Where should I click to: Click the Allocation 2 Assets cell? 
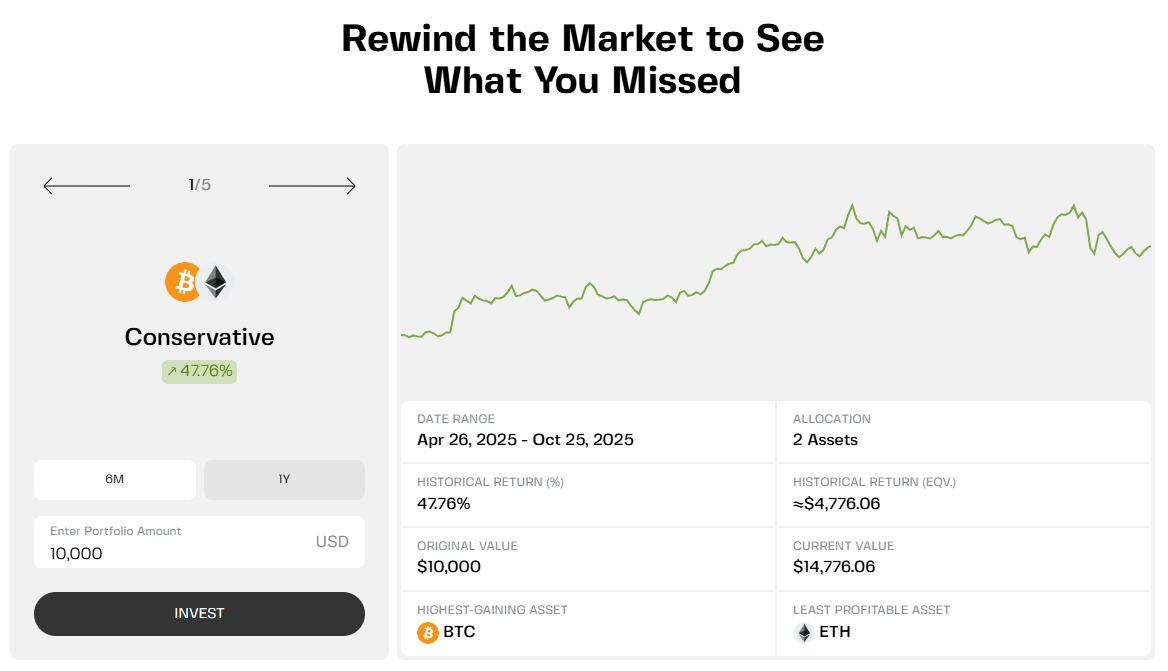[x=963, y=431]
